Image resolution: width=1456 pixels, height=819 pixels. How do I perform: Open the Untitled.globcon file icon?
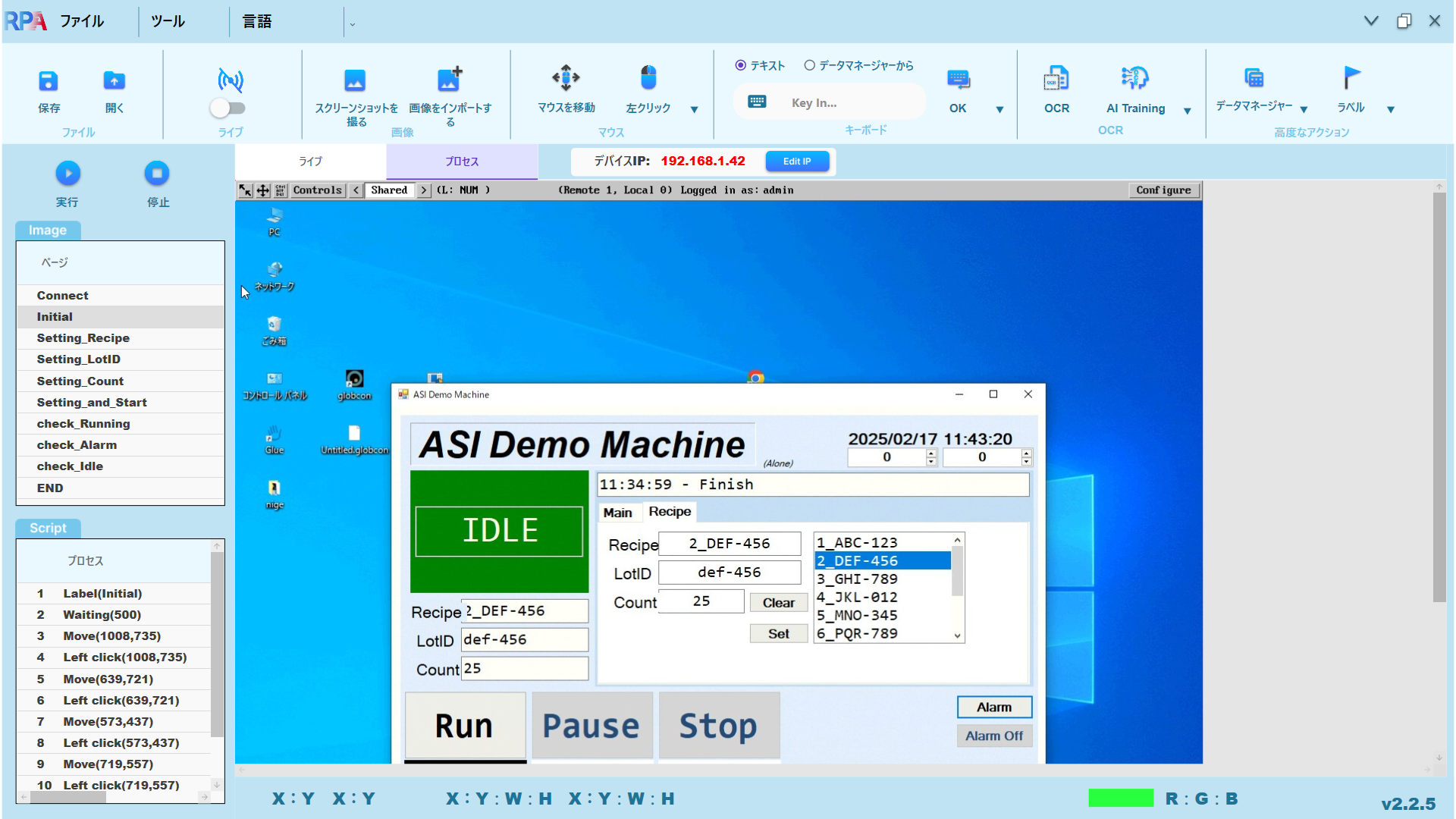(354, 440)
